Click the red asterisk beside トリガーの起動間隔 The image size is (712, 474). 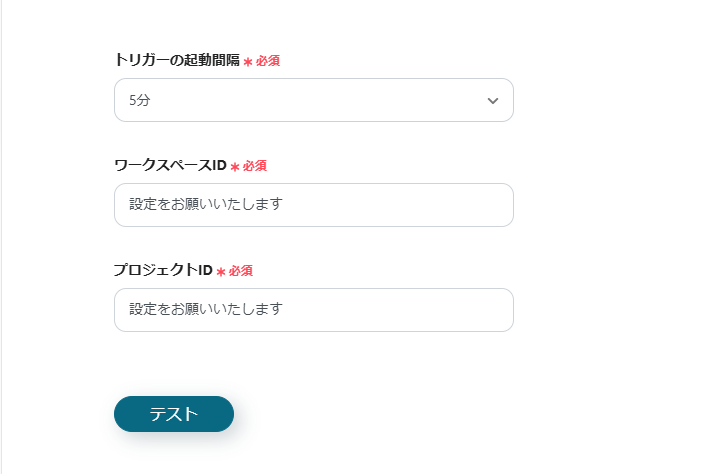(248, 62)
